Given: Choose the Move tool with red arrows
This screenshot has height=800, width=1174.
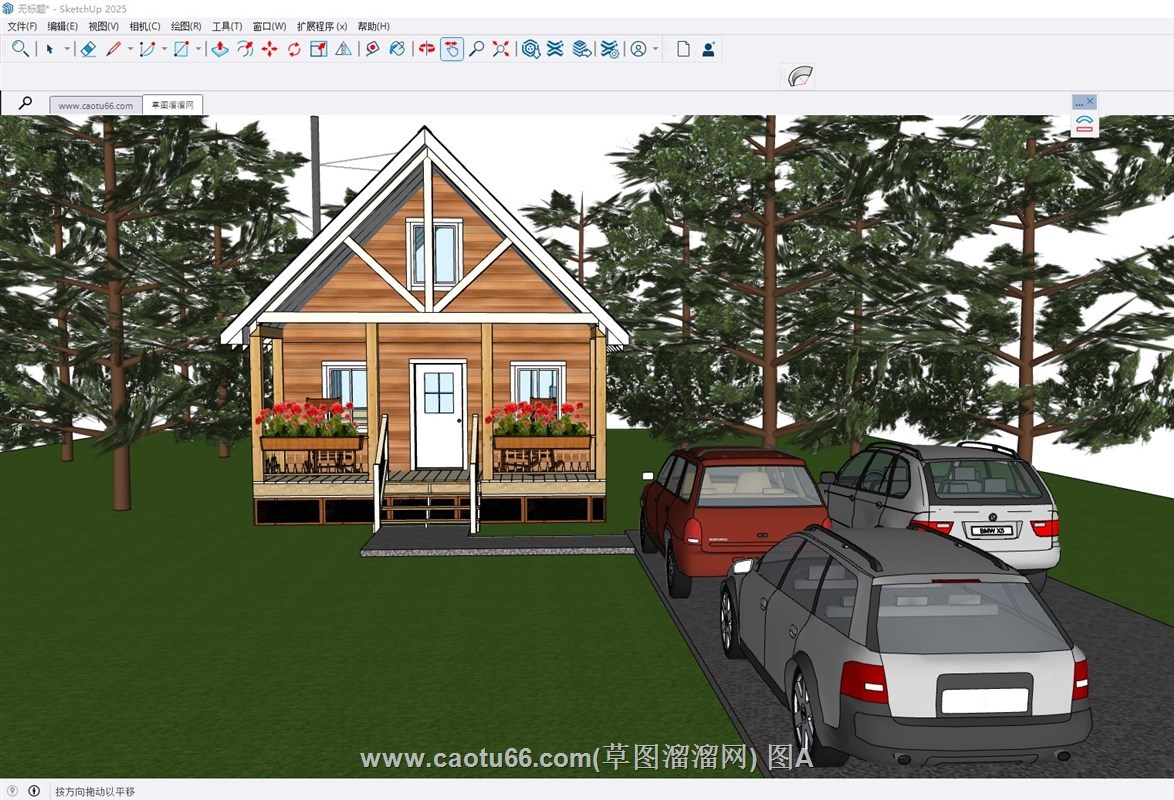Looking at the screenshot, I should click(x=269, y=49).
